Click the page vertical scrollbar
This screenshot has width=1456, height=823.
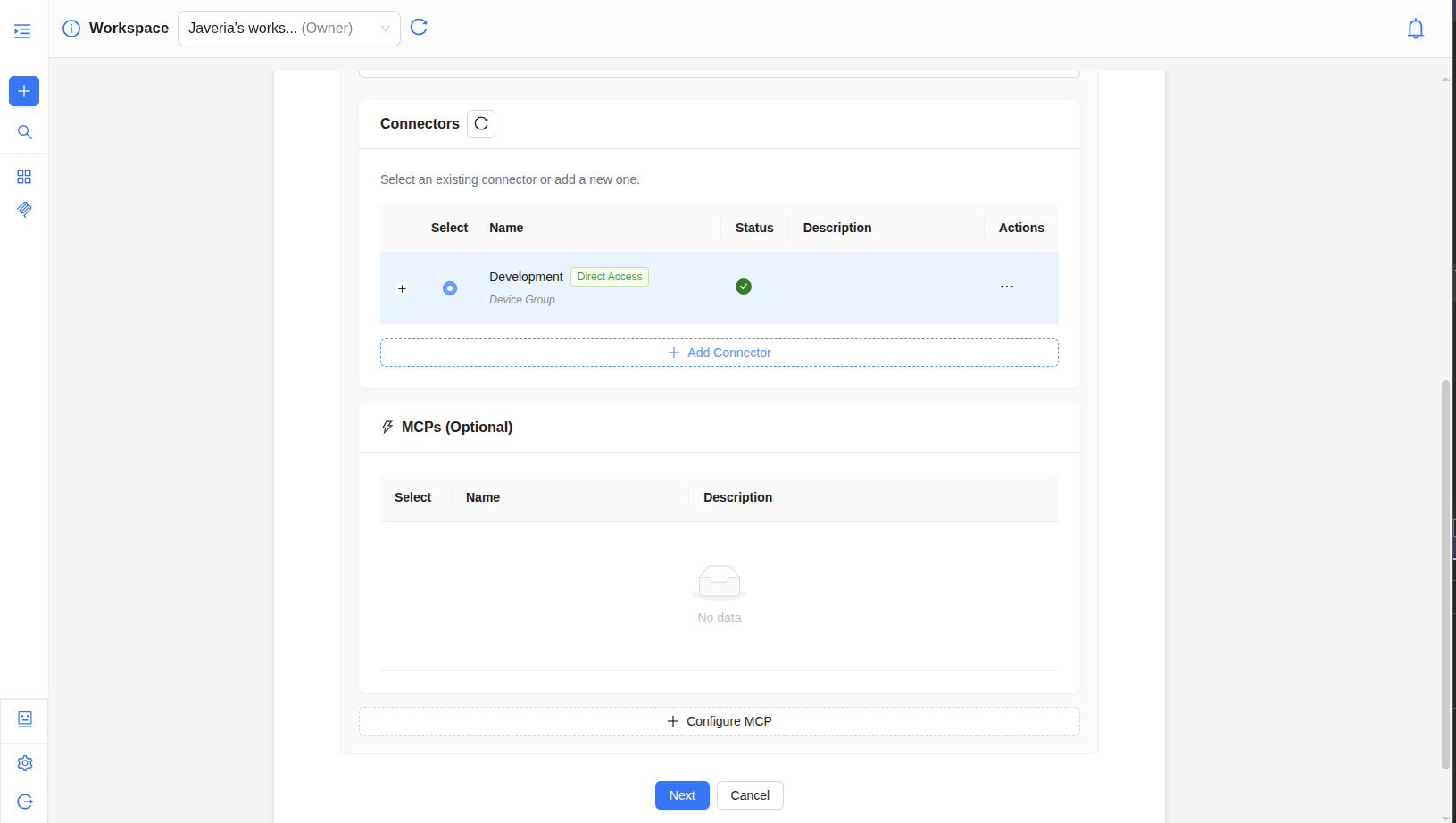coord(1445,571)
